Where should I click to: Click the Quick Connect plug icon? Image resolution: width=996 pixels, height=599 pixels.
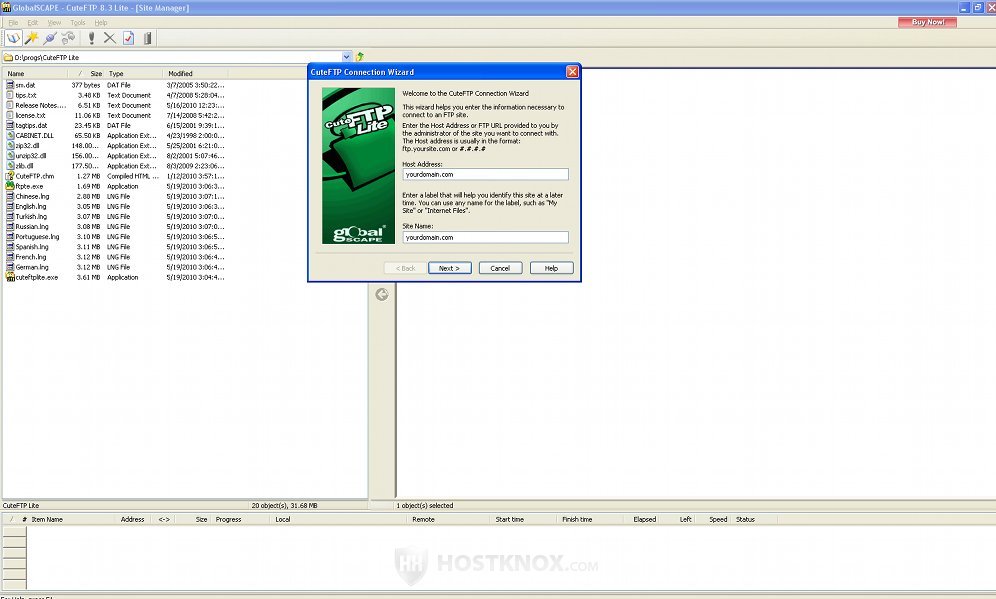(x=50, y=38)
